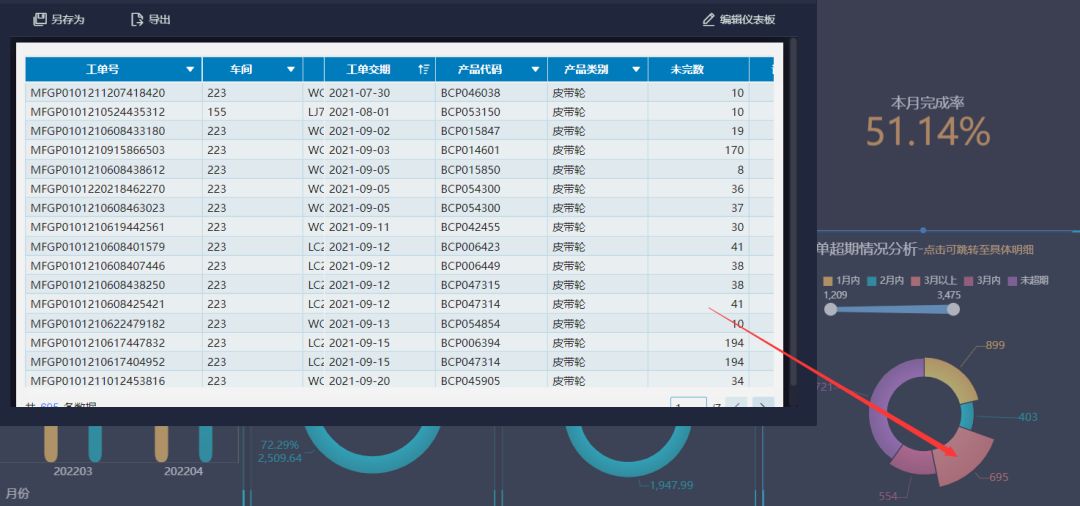Viewport: 1080px width, 506px height.
Task: Toggle the 3月以上 legend item
Action: 933,280
